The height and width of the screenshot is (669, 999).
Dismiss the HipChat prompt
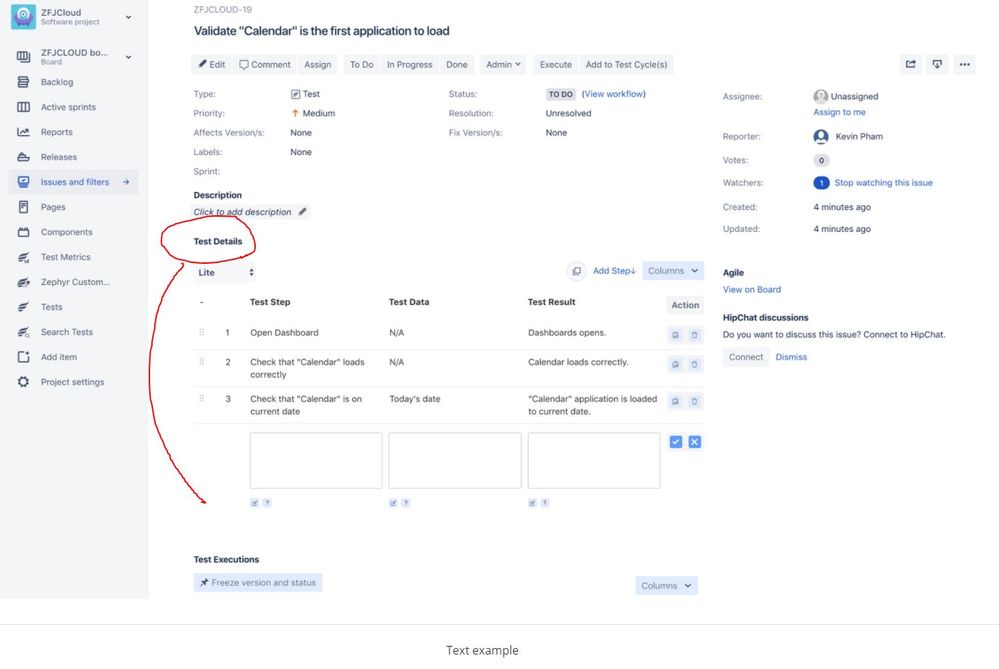click(791, 357)
